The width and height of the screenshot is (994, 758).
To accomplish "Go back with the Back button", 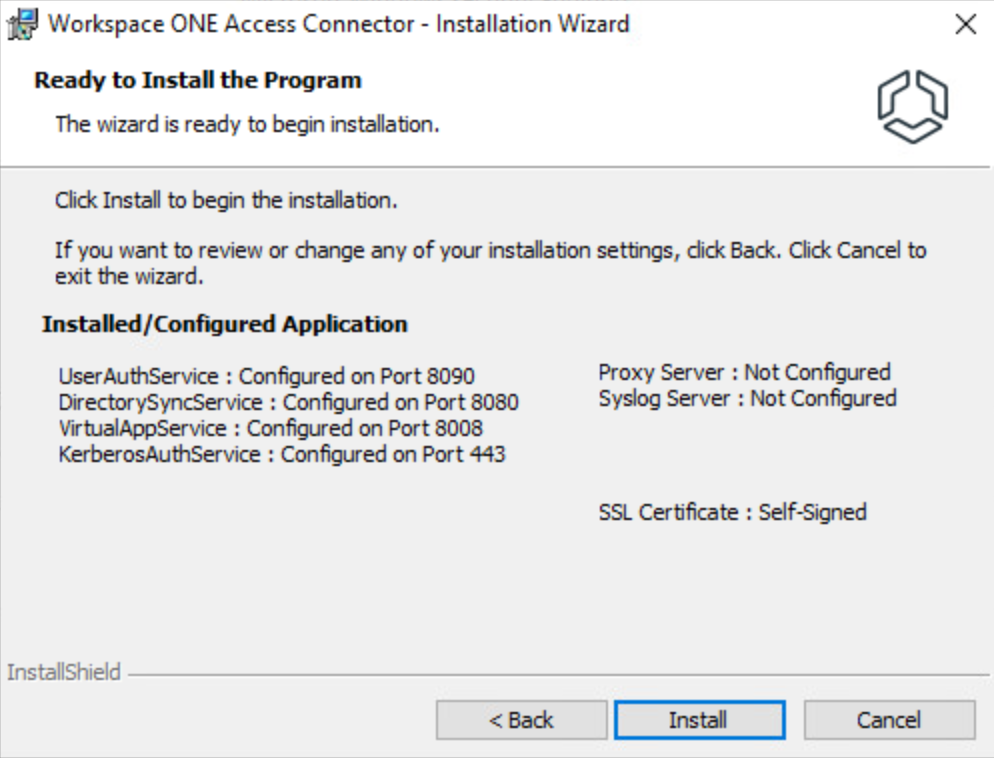I will point(521,720).
